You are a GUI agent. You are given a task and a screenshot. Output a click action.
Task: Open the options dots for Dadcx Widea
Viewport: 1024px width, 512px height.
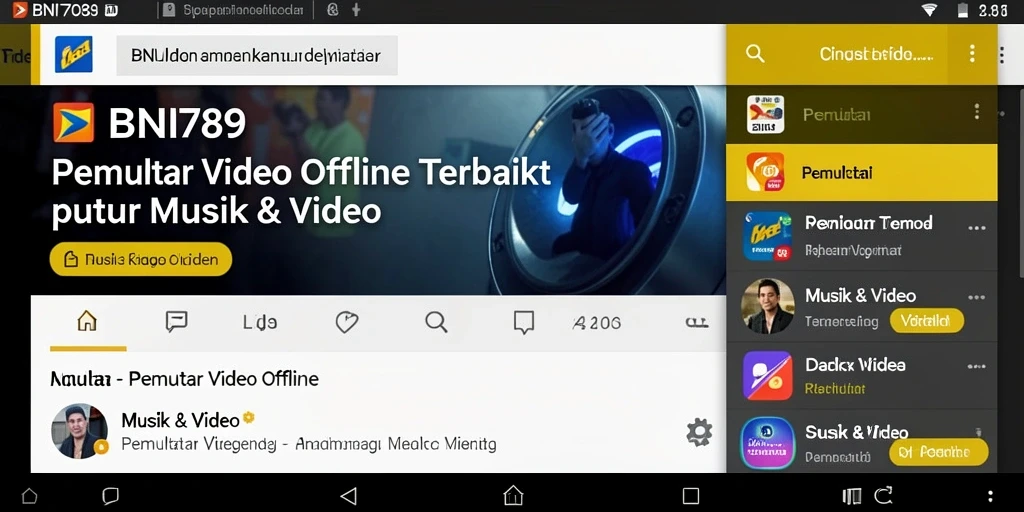coord(976,367)
